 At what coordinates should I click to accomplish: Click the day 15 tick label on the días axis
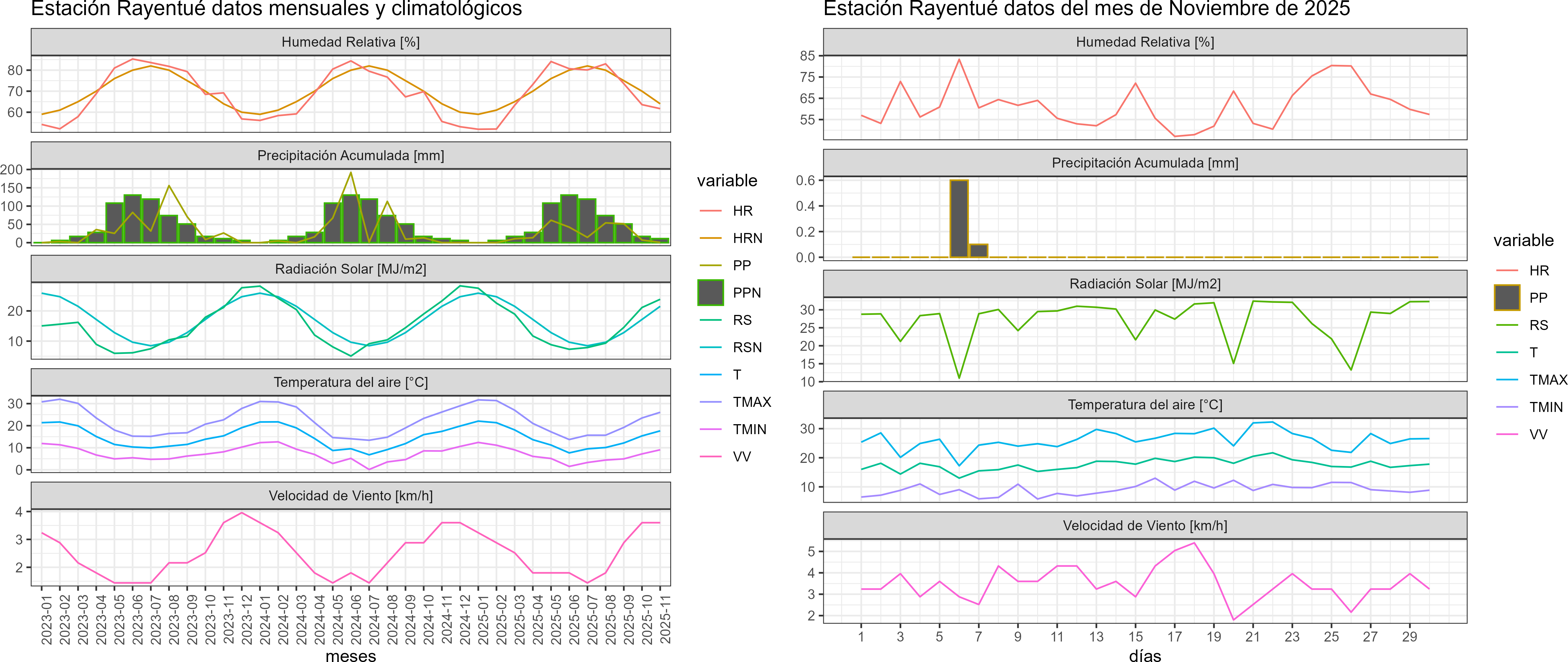[1135, 636]
